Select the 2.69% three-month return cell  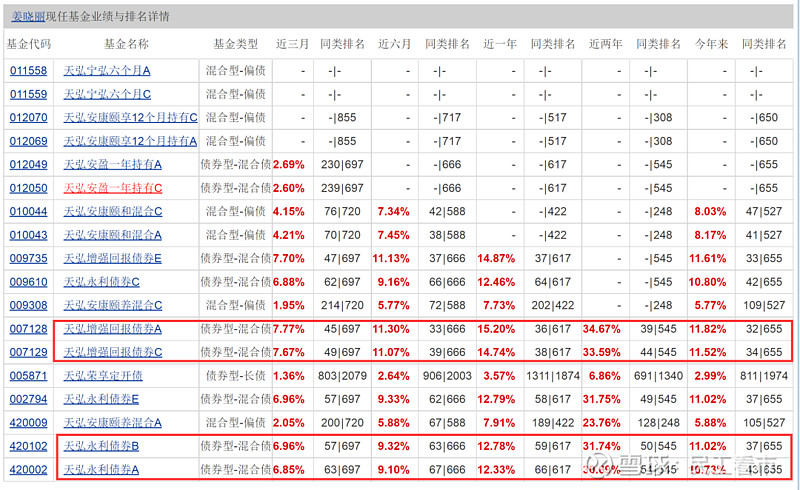coord(289,164)
